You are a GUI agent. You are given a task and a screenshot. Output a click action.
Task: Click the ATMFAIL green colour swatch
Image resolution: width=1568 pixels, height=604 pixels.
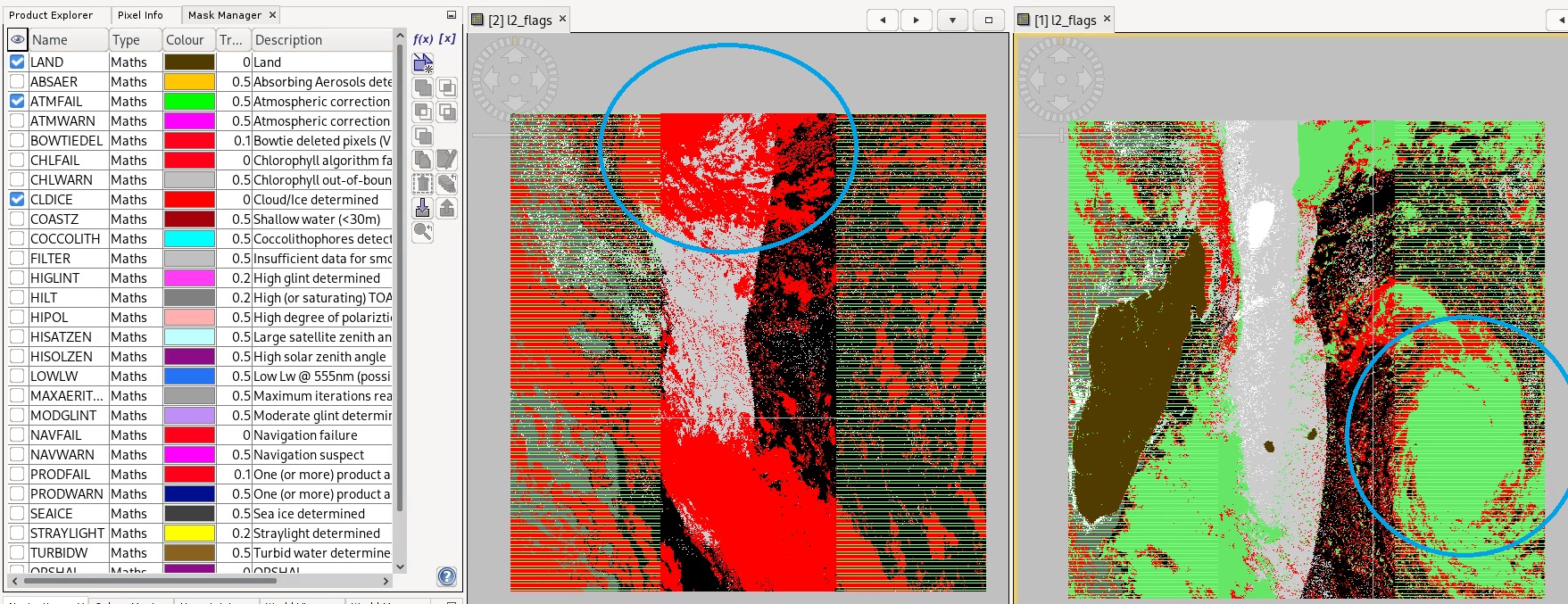(189, 102)
